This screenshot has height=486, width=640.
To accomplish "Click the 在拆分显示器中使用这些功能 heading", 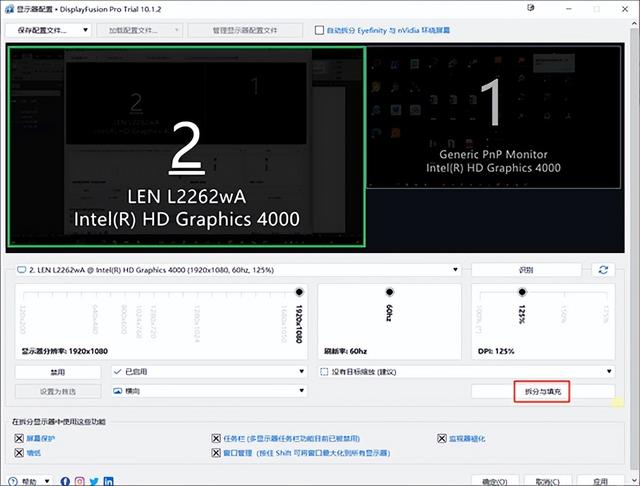I will click(59, 422).
